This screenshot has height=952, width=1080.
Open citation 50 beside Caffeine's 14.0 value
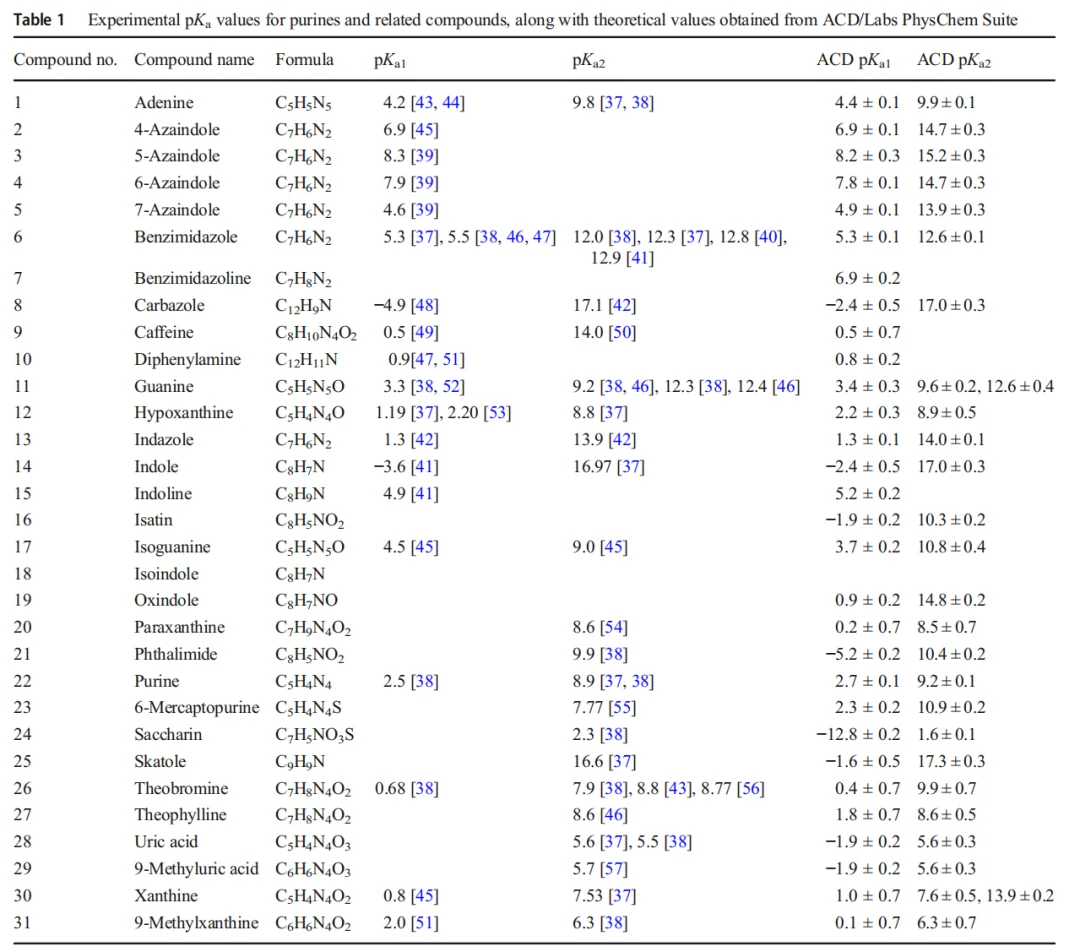coord(622,332)
